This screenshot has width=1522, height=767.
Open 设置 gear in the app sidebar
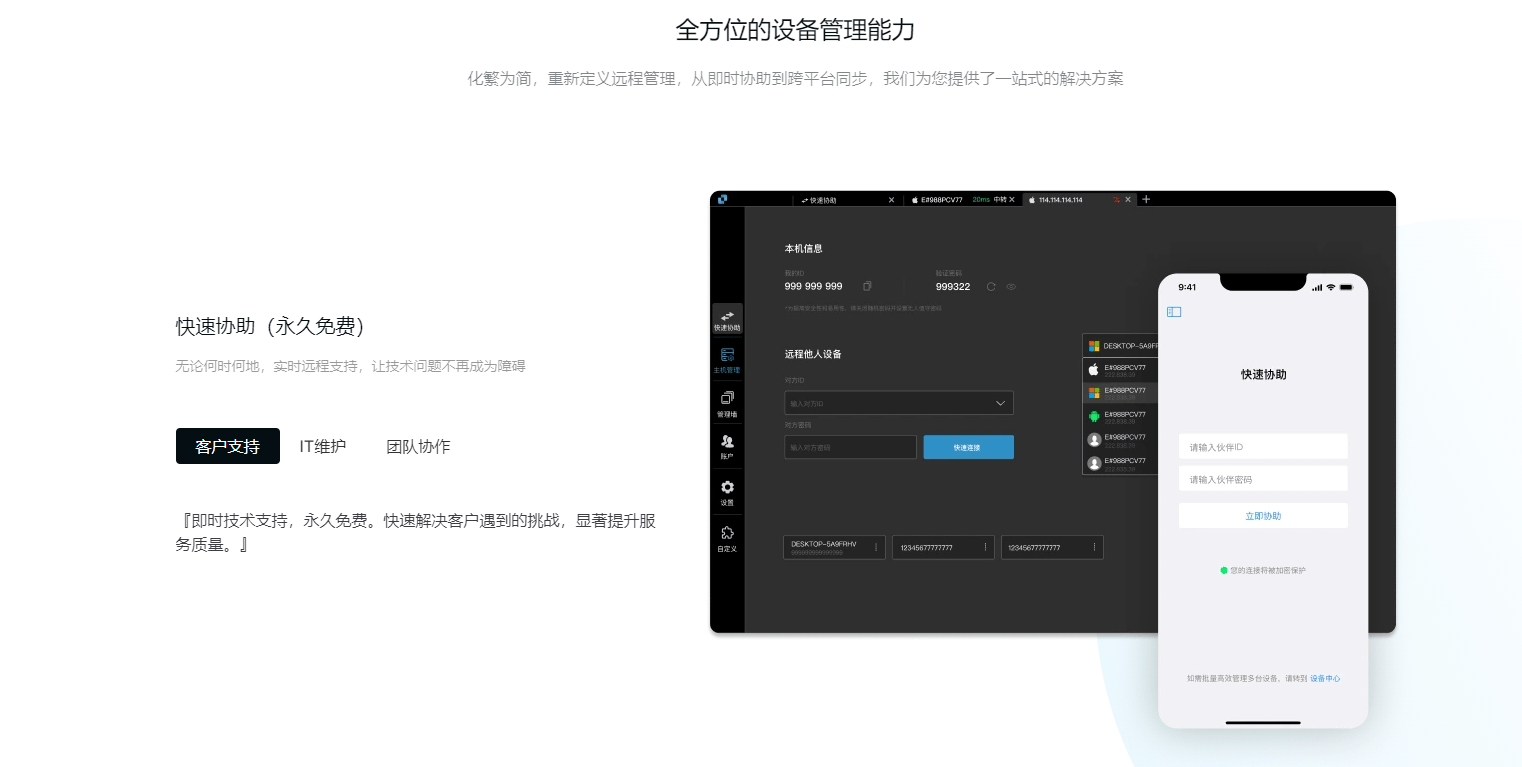727,493
